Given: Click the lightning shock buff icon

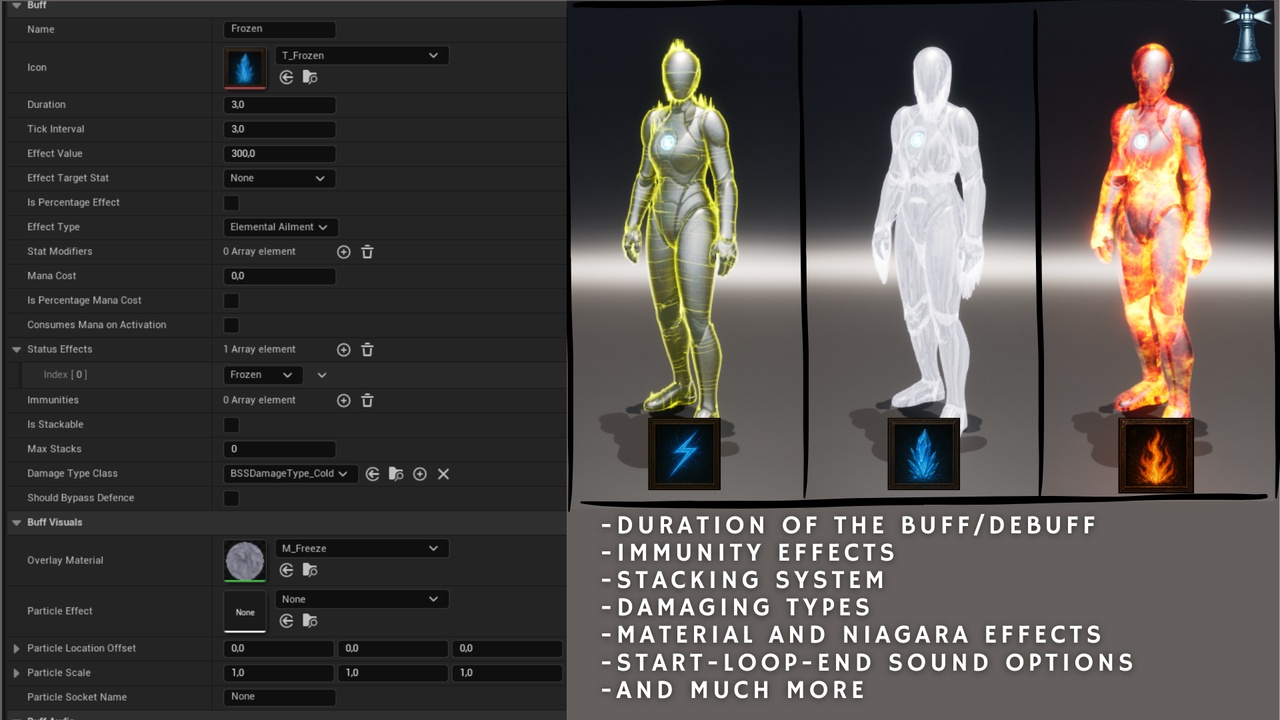Looking at the screenshot, I should 684,454.
